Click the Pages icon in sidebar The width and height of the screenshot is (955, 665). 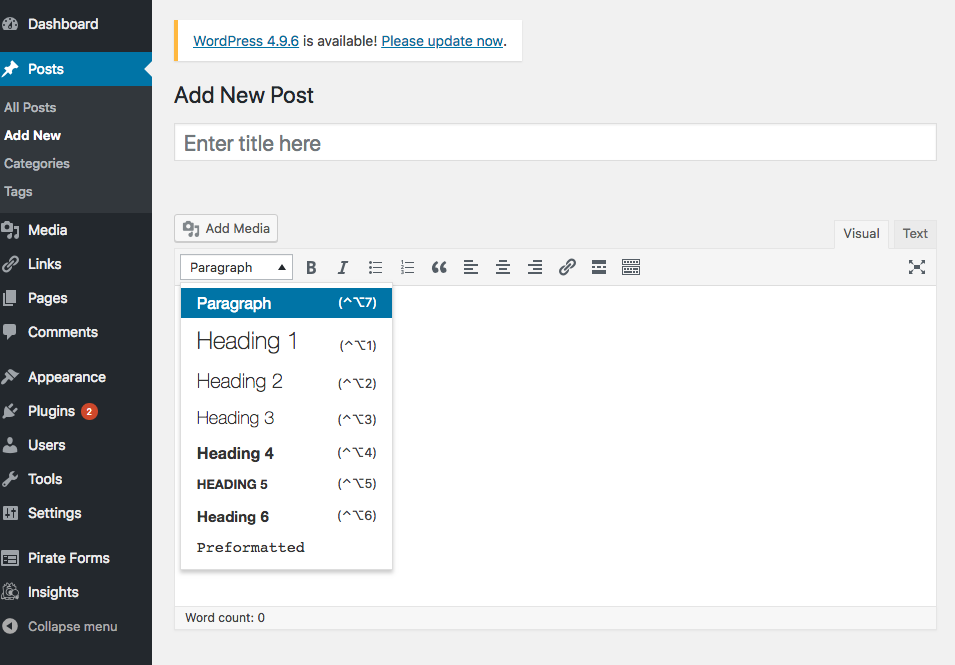(10, 298)
